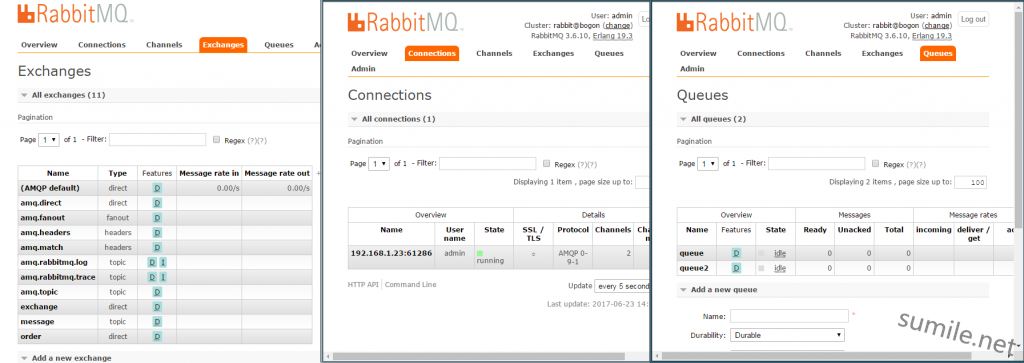
Task: Click the page size field showing 100
Action: pyautogui.click(x=971, y=182)
